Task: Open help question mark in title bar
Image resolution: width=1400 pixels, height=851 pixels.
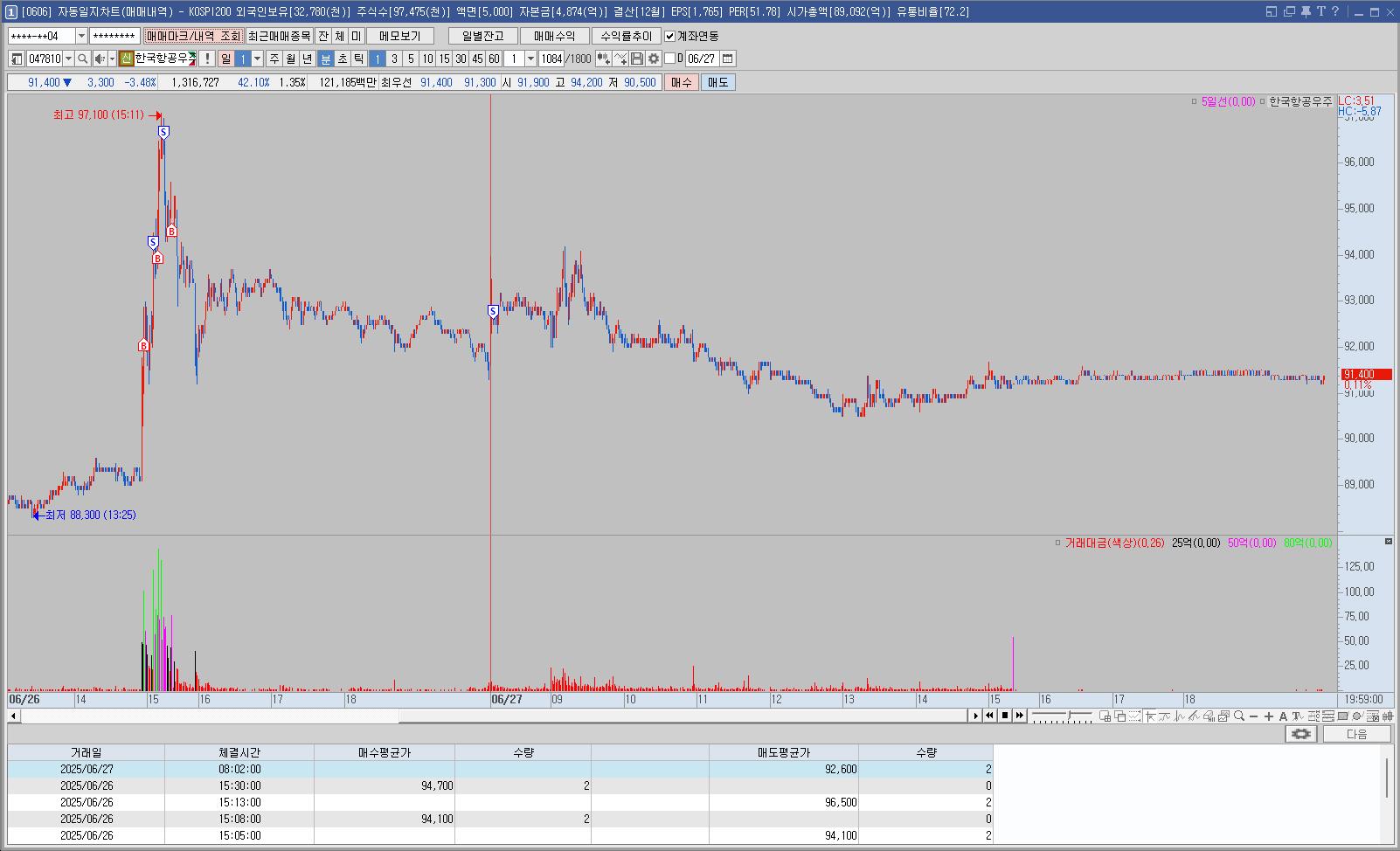Action: click(x=1335, y=11)
